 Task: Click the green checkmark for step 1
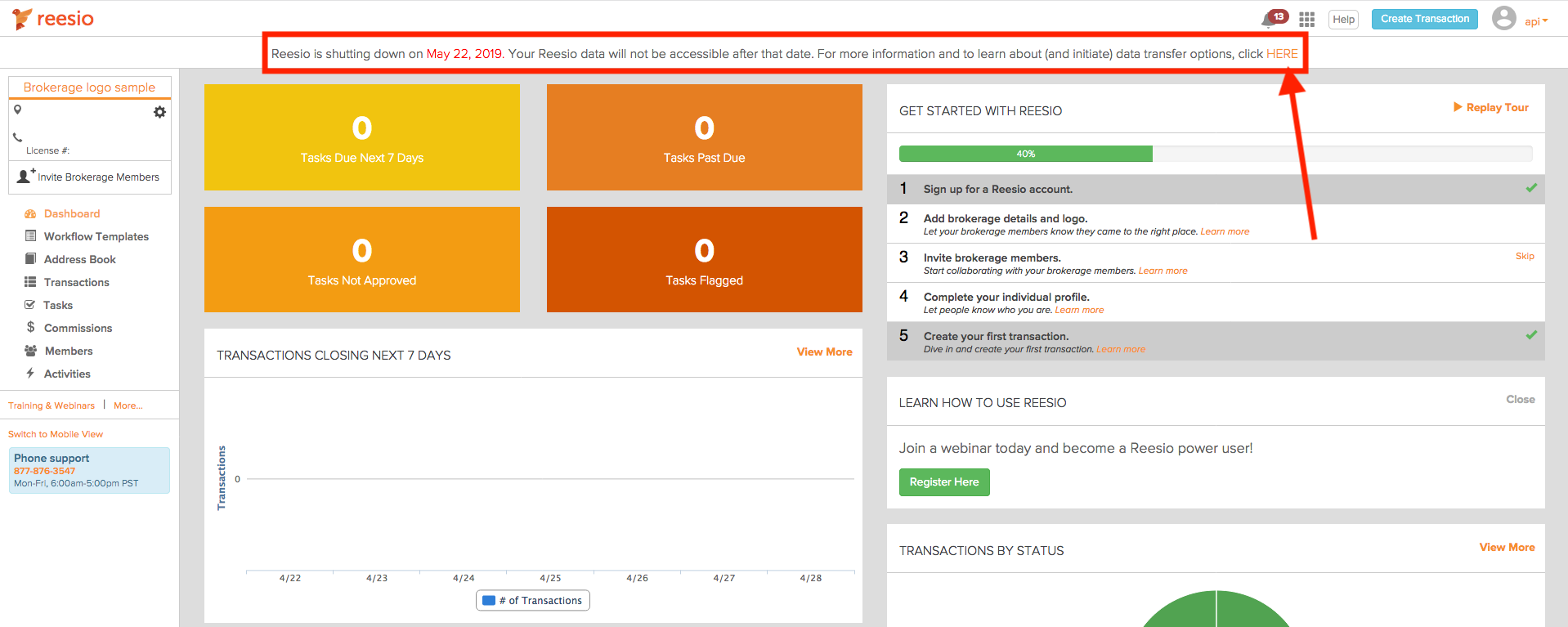1531,188
